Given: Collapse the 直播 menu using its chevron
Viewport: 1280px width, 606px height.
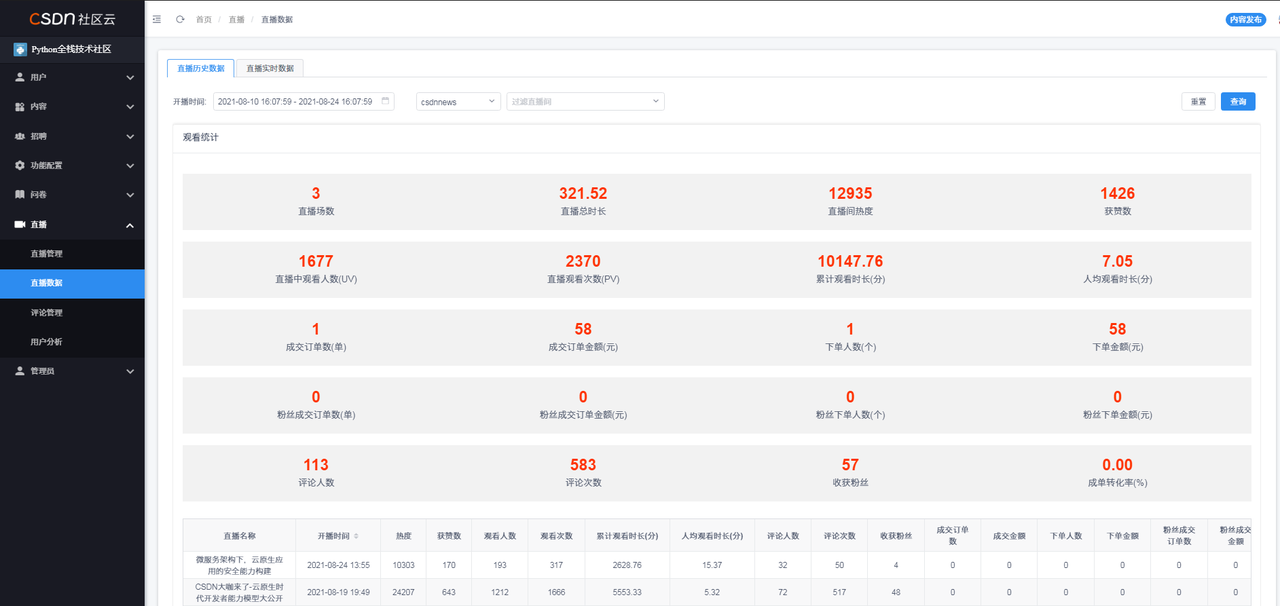Looking at the screenshot, I should point(130,226).
